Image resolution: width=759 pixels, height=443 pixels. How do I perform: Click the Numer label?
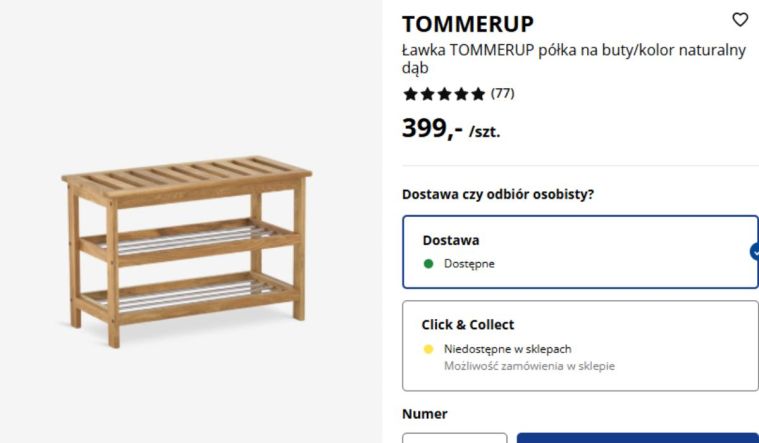[x=424, y=413]
